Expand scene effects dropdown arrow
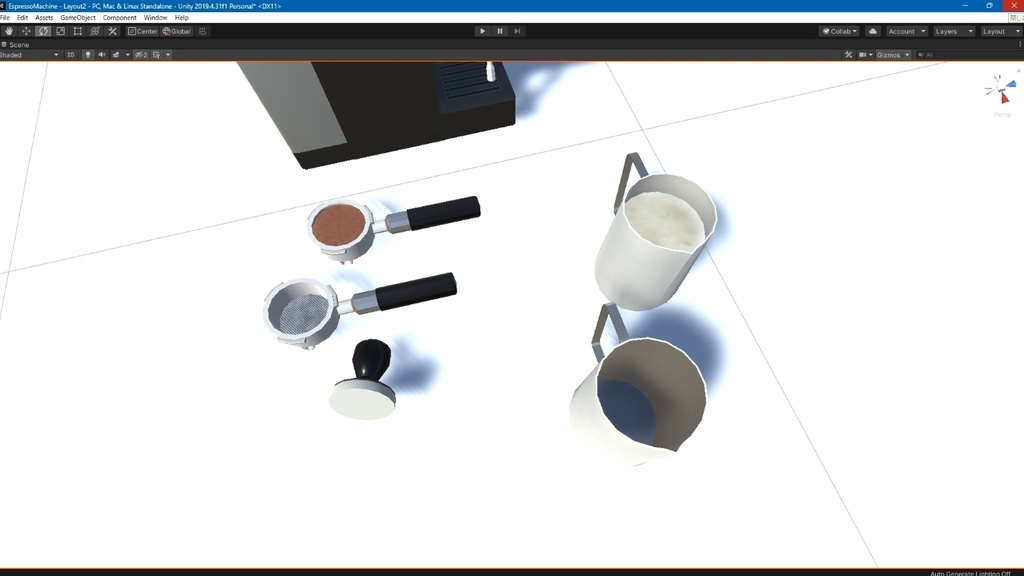 coord(127,55)
